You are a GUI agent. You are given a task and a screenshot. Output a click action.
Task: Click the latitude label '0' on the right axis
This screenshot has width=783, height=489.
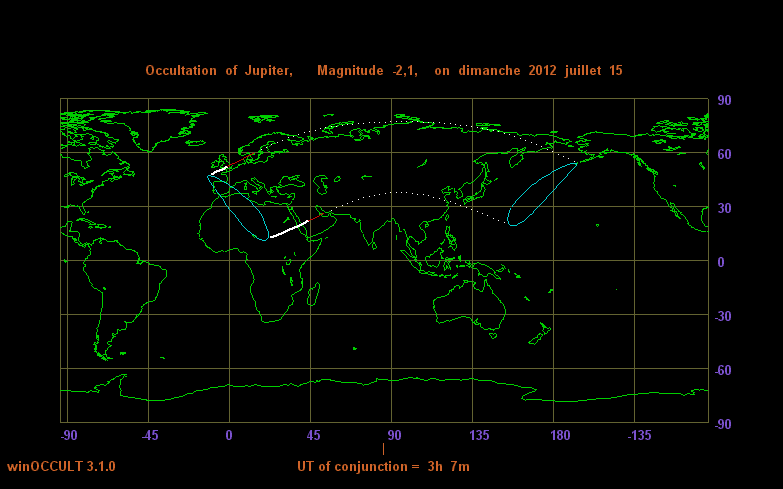click(x=721, y=262)
